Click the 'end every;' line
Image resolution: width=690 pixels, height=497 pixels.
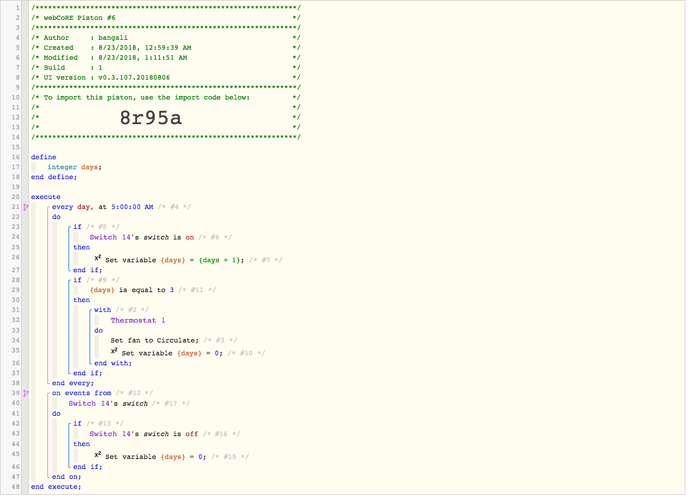coord(73,383)
